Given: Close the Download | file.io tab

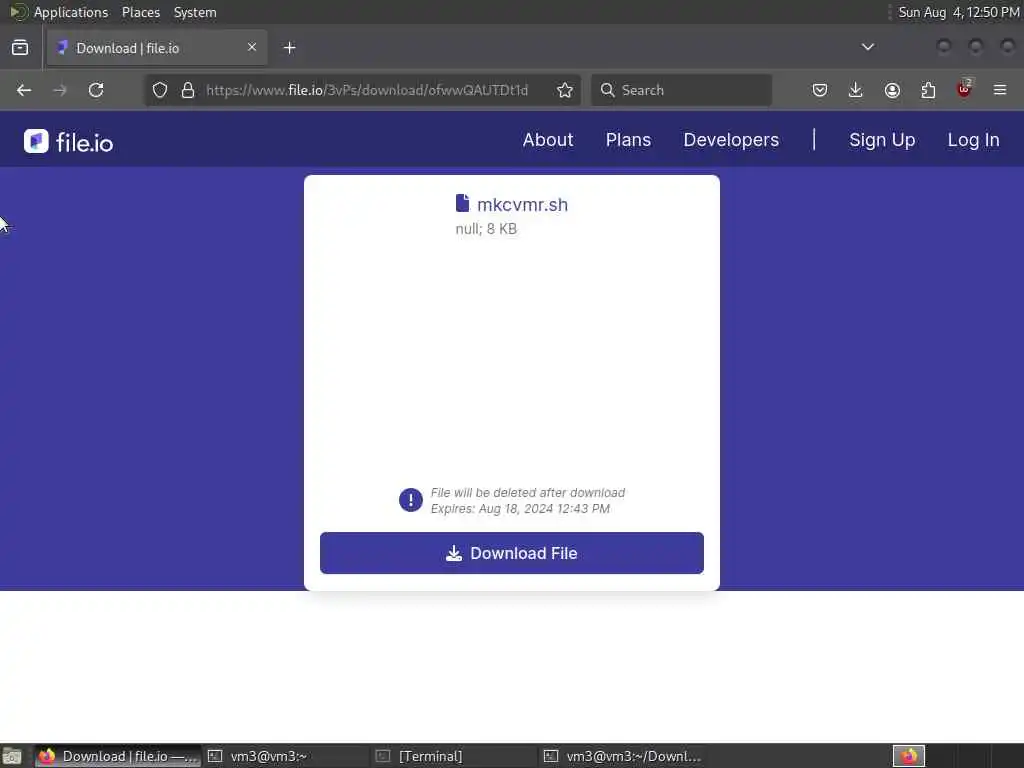Looking at the screenshot, I should [252, 47].
